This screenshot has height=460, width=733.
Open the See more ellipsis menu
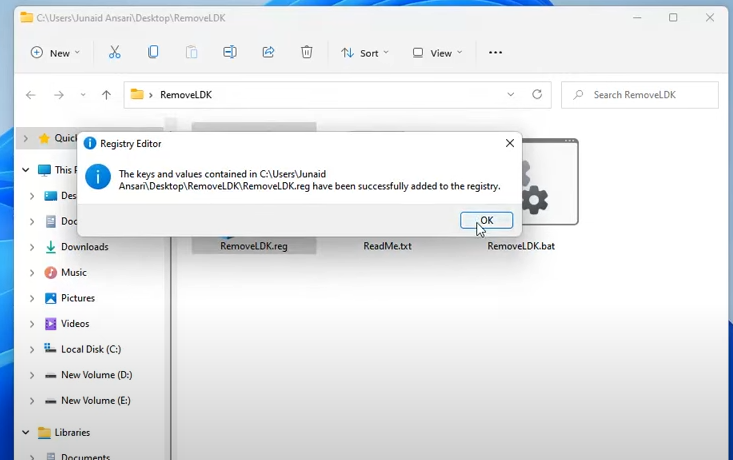pyautogui.click(x=496, y=53)
